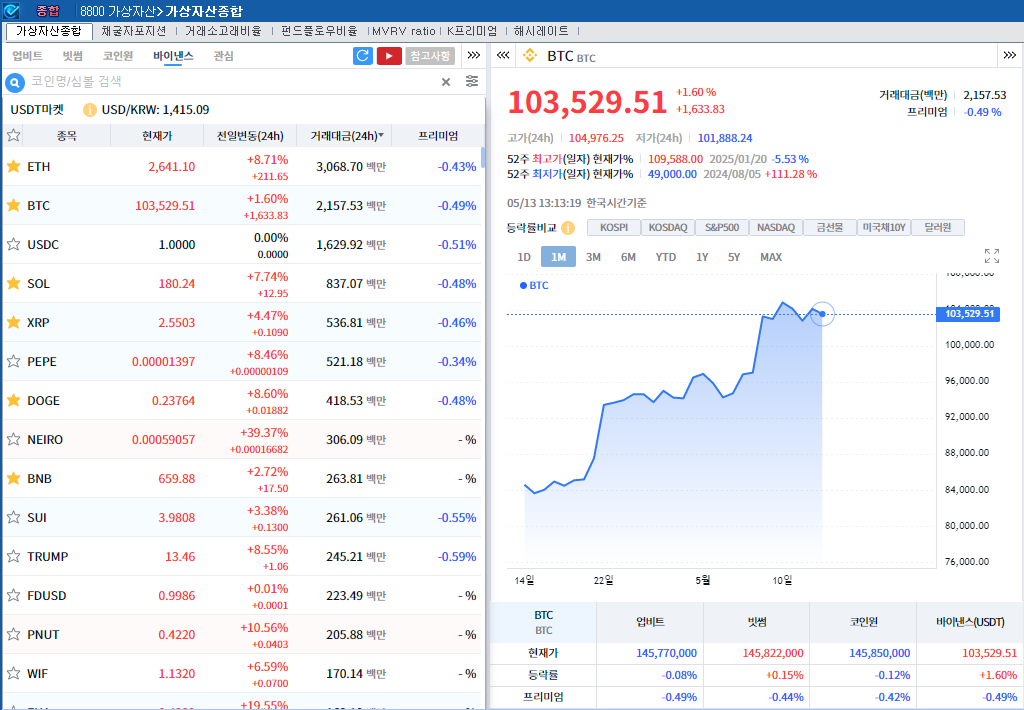The image size is (1024, 710).
Task: Add PNUT to favorites star
Action: (13, 634)
